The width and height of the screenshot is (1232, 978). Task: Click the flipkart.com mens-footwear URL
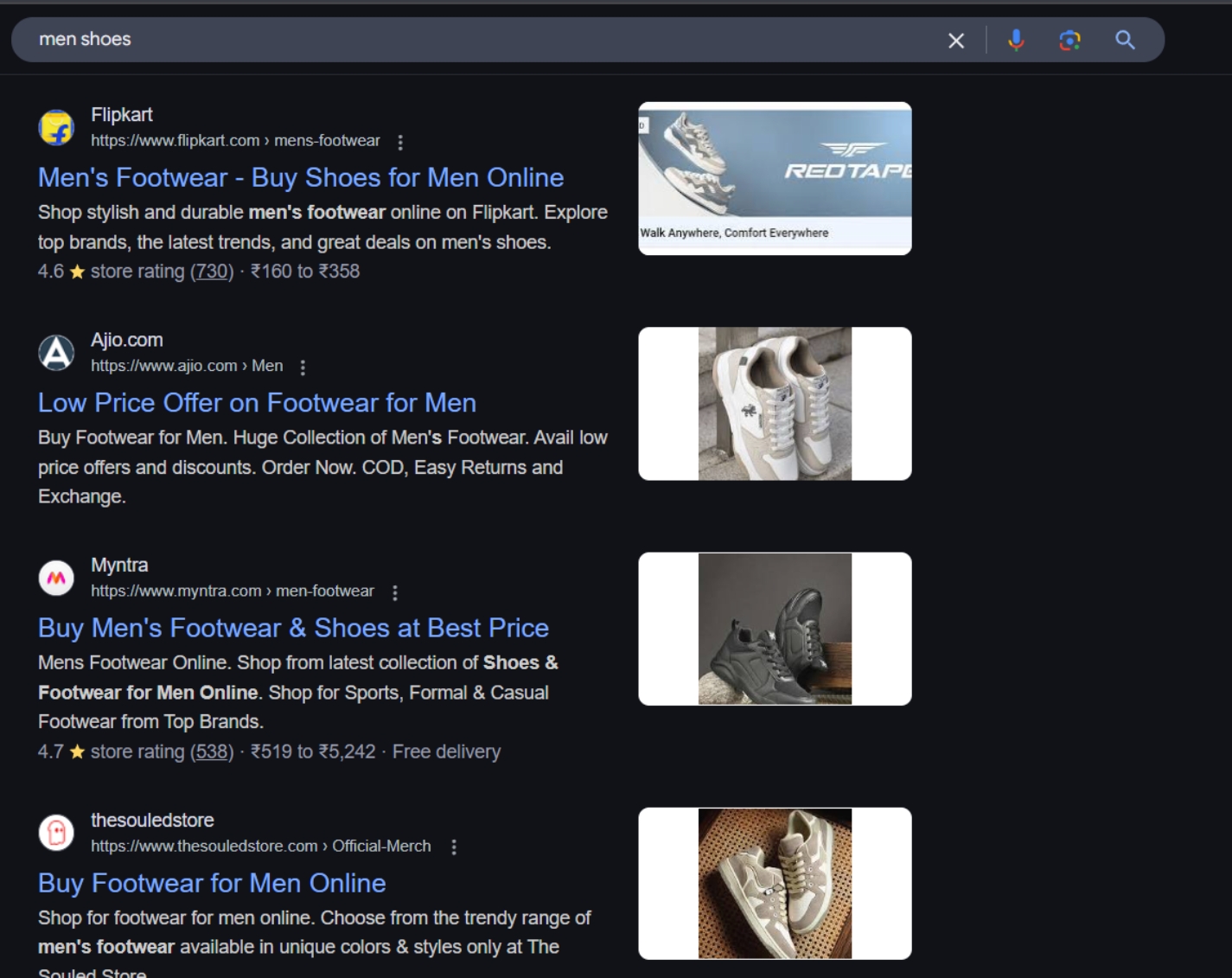(235, 141)
